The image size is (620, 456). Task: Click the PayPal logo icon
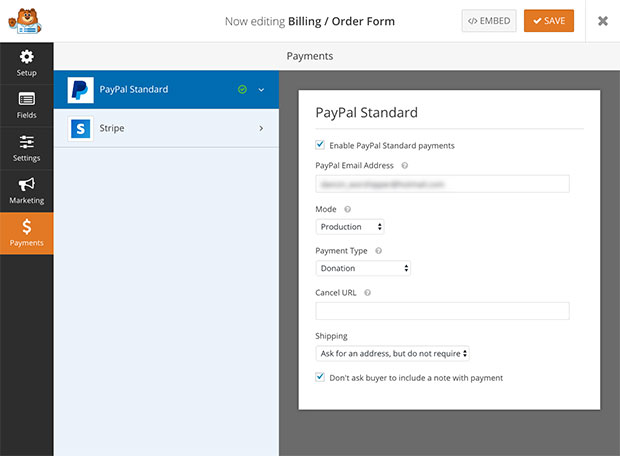coord(80,90)
